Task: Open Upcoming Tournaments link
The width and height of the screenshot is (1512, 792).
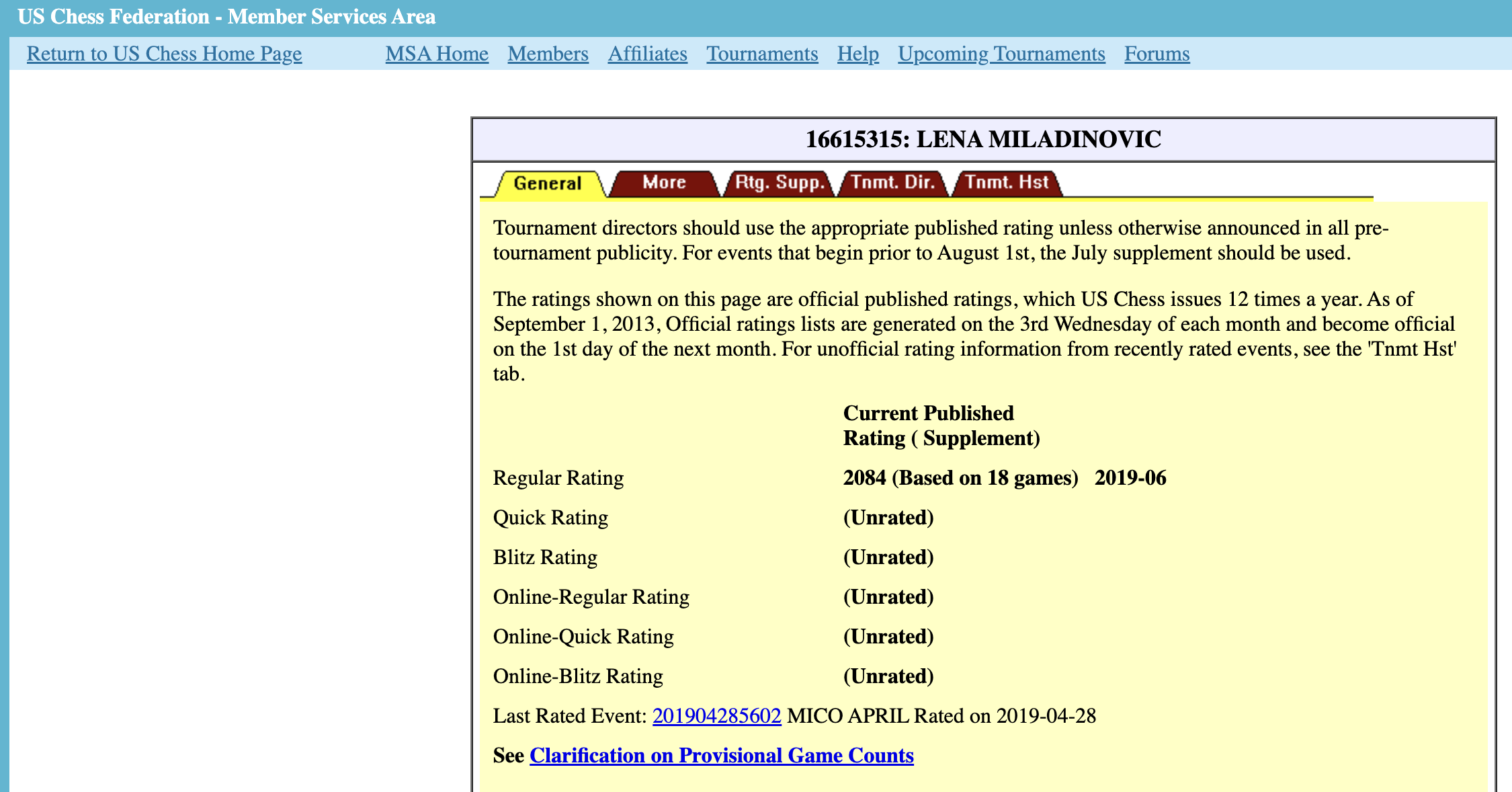Action: click(x=1001, y=54)
